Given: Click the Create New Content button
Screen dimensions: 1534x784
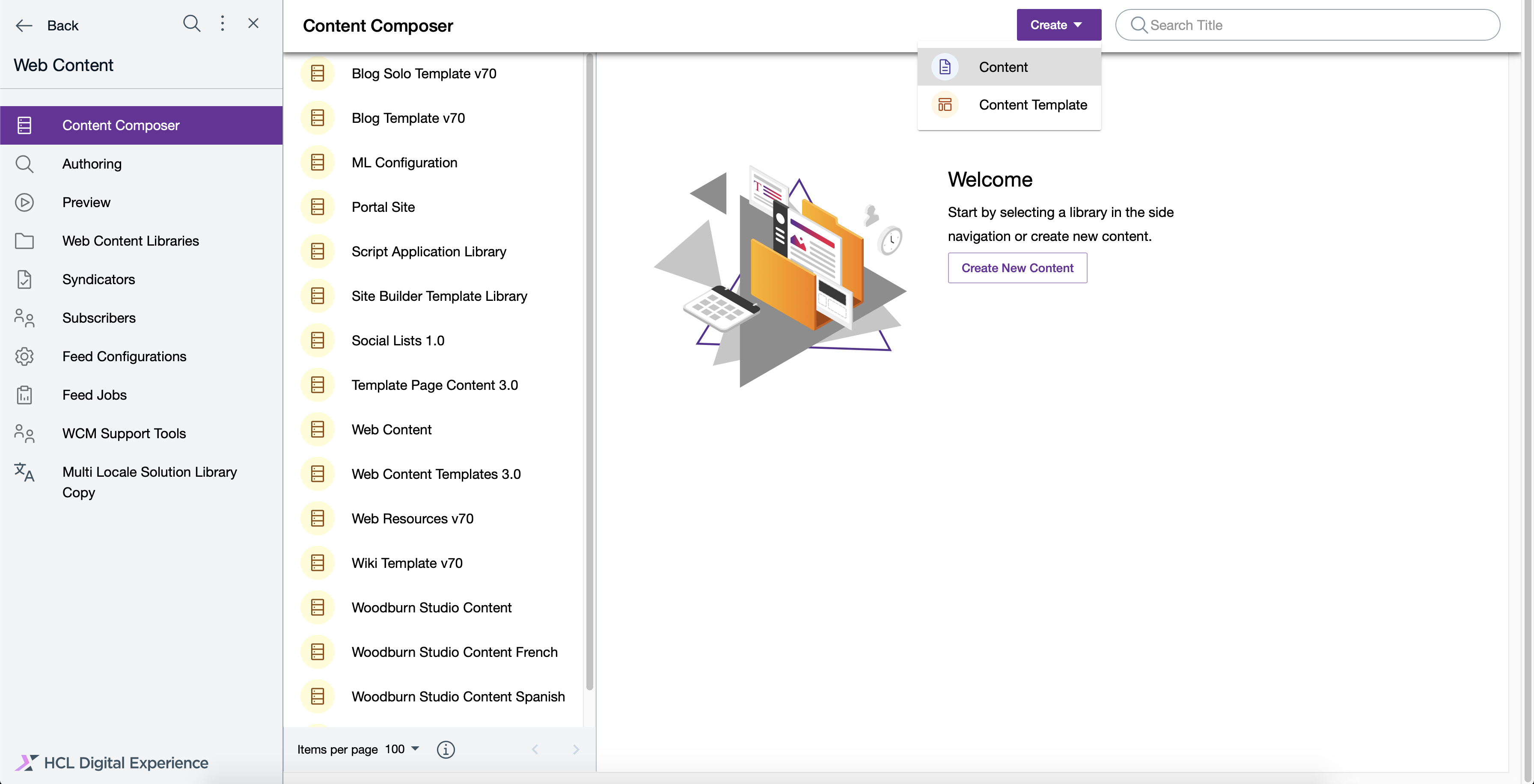Looking at the screenshot, I should 1017,268.
